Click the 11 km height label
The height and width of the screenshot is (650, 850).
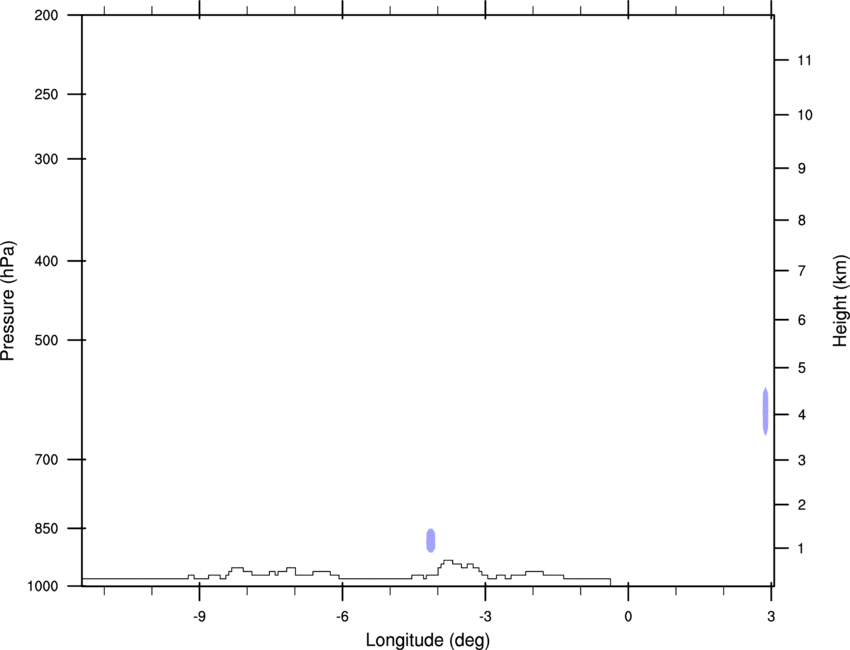coord(804,60)
